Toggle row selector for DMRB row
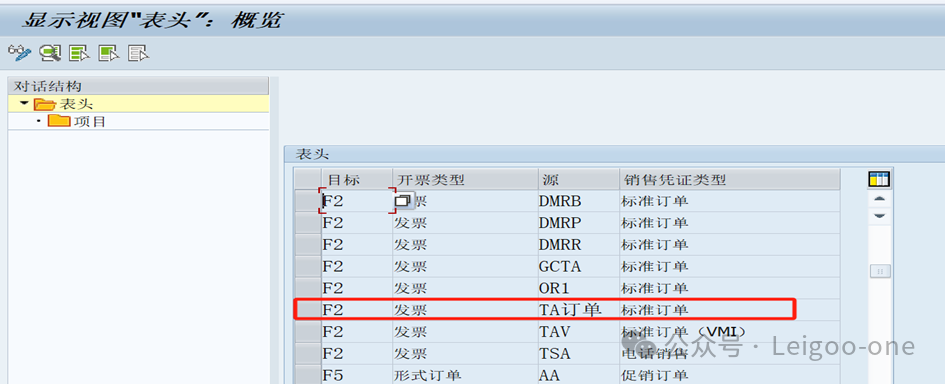 pyautogui.click(x=307, y=201)
